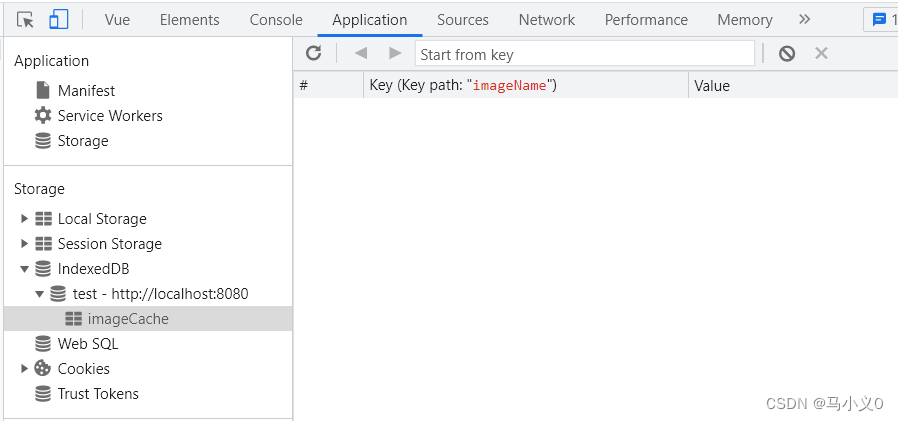Expand Local Storage tree node

24,218
